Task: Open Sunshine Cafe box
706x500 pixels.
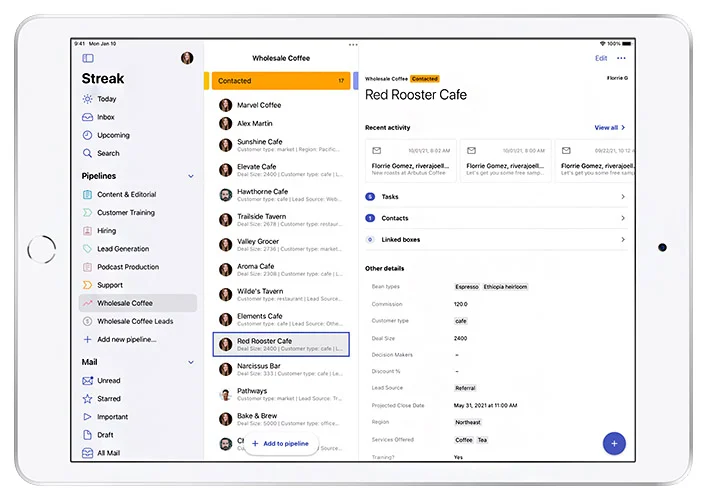Action: [x=281, y=145]
